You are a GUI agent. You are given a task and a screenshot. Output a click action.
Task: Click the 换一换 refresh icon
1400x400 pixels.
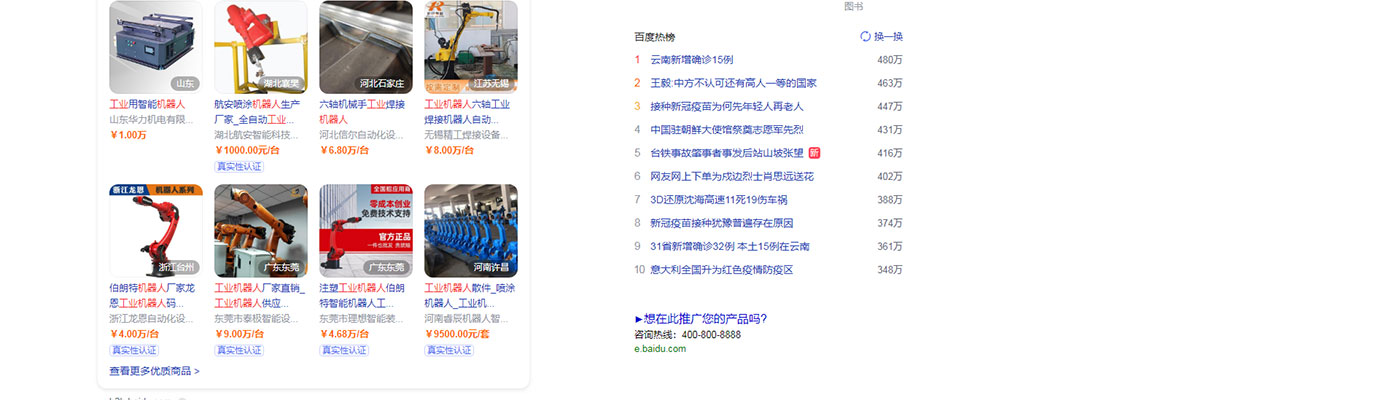click(x=865, y=37)
